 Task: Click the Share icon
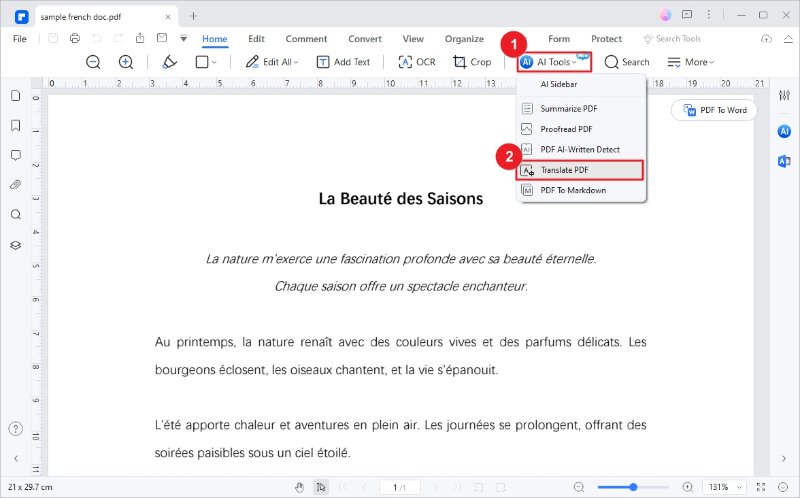140,38
